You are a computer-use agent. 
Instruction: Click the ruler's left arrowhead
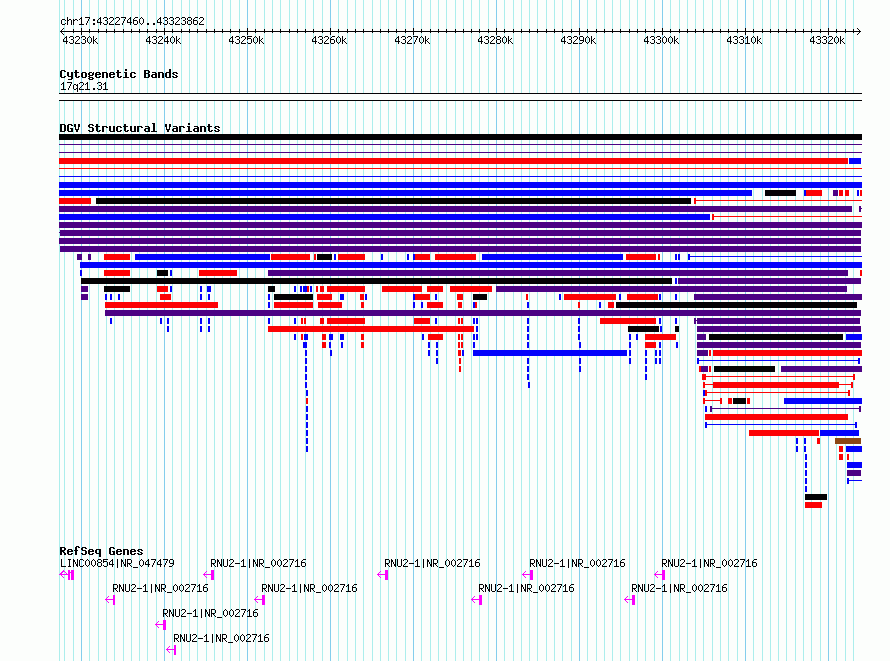tap(62, 31)
